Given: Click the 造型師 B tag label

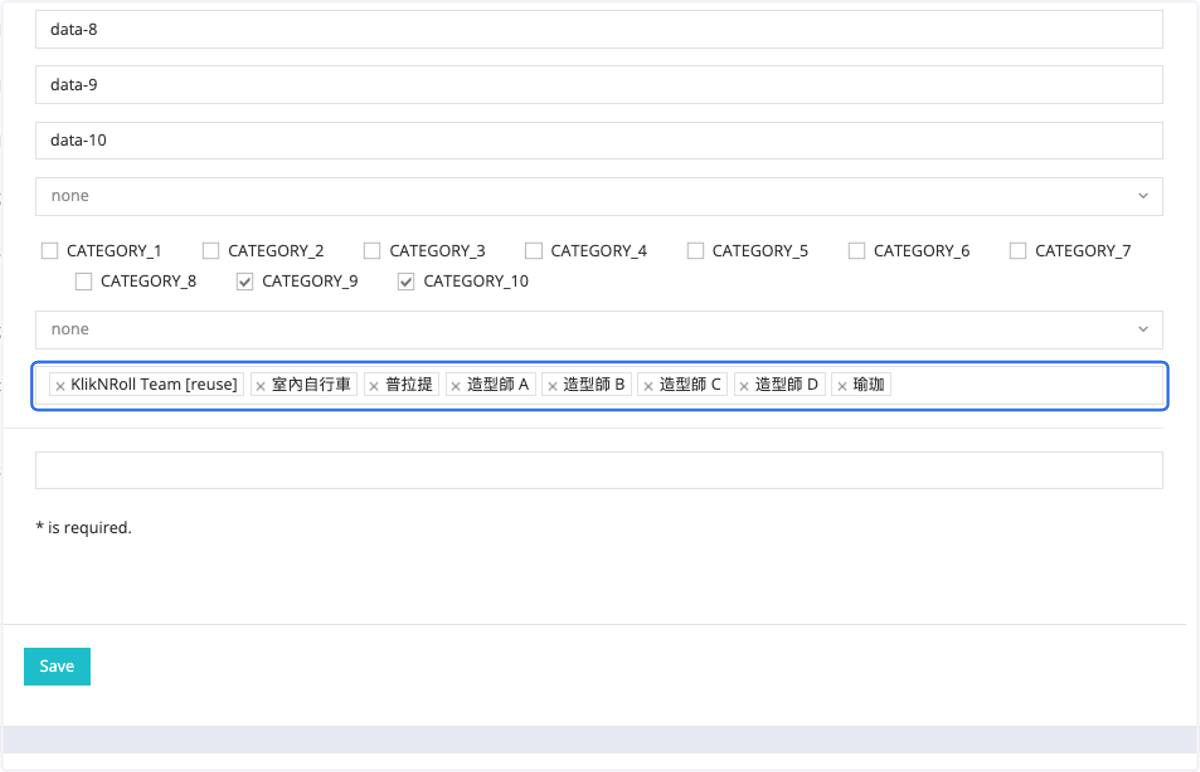Looking at the screenshot, I should pyautogui.click(x=594, y=384).
